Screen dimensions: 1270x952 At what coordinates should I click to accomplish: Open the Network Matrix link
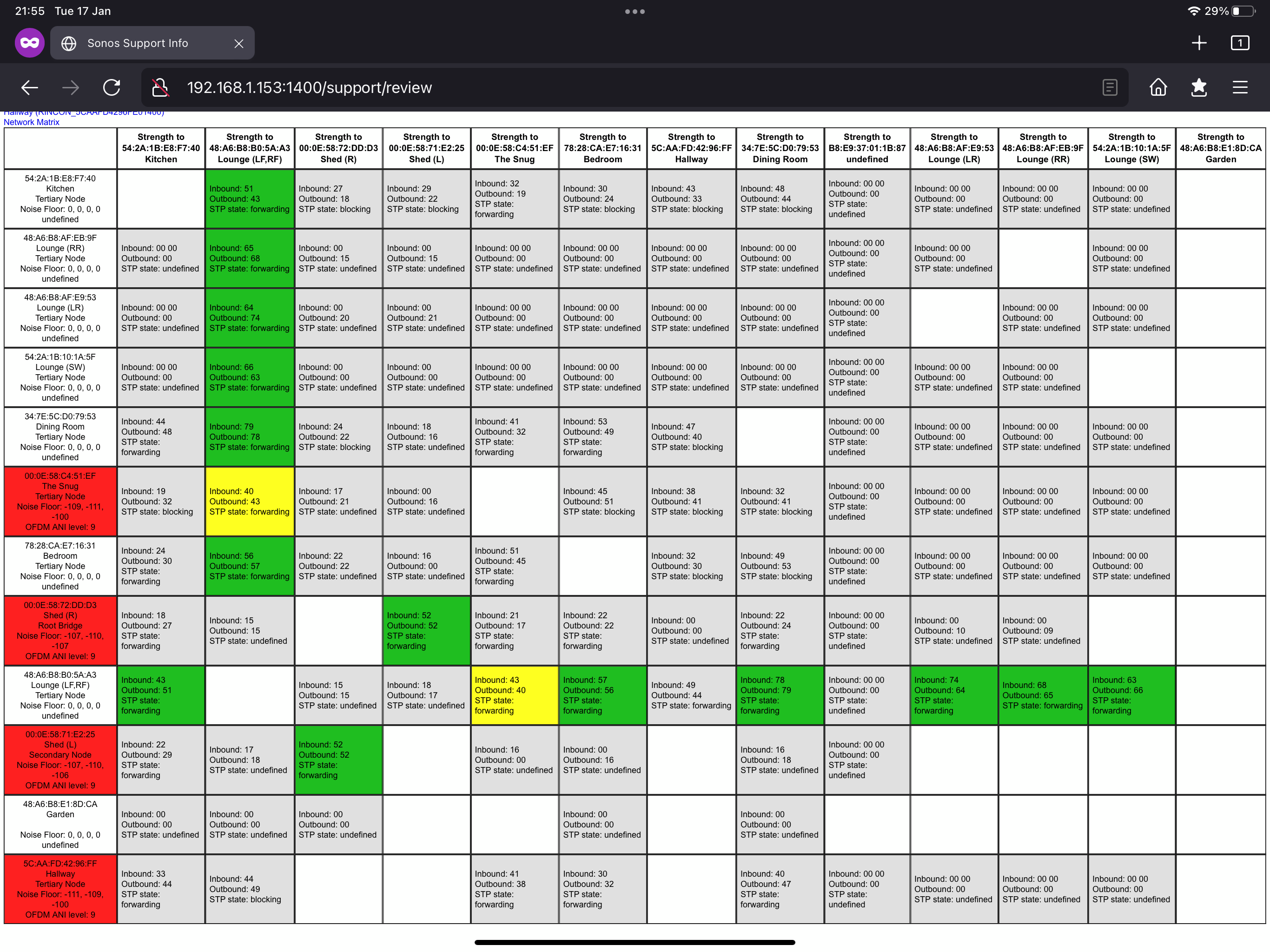pyautogui.click(x=32, y=122)
